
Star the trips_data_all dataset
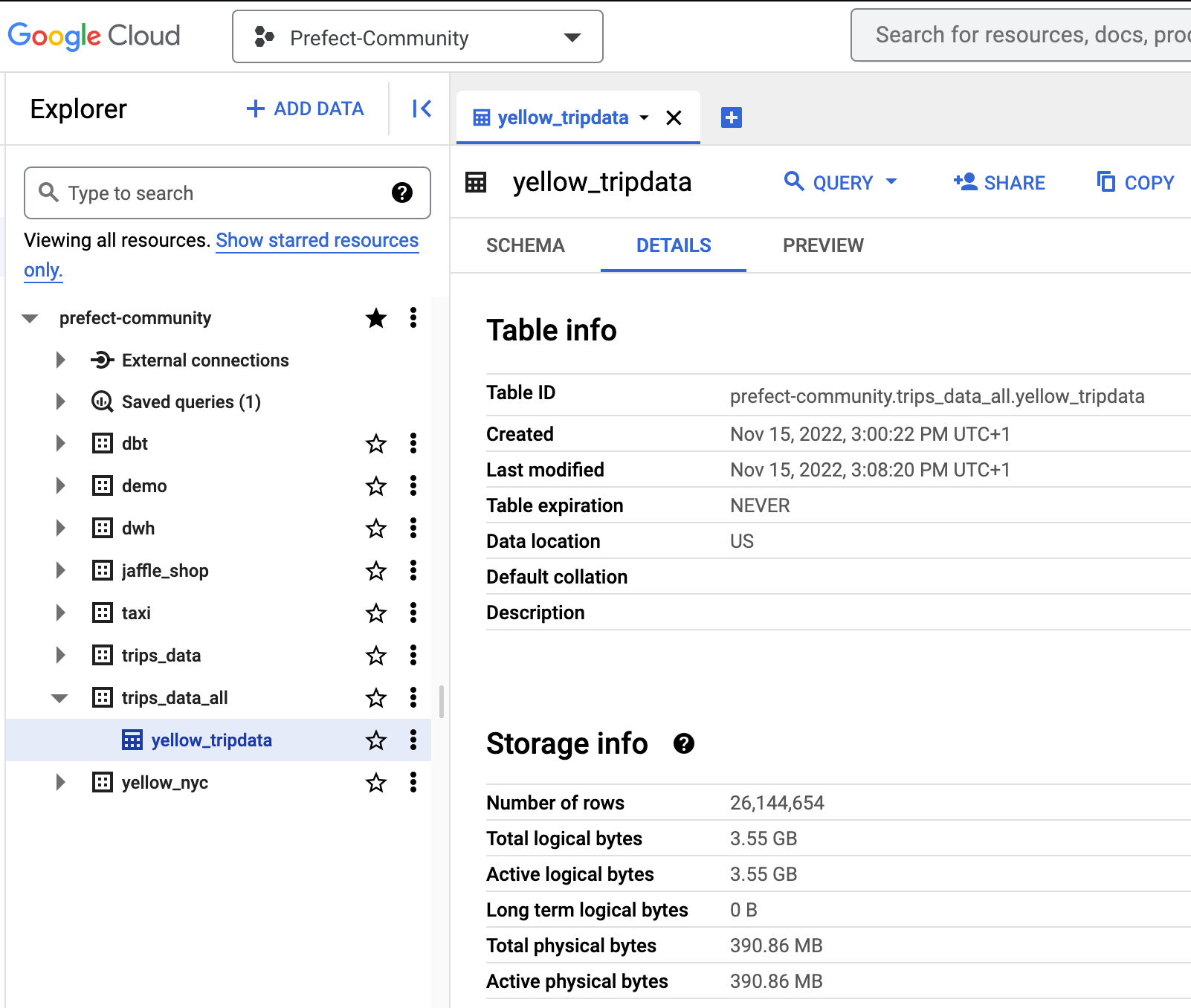(376, 698)
